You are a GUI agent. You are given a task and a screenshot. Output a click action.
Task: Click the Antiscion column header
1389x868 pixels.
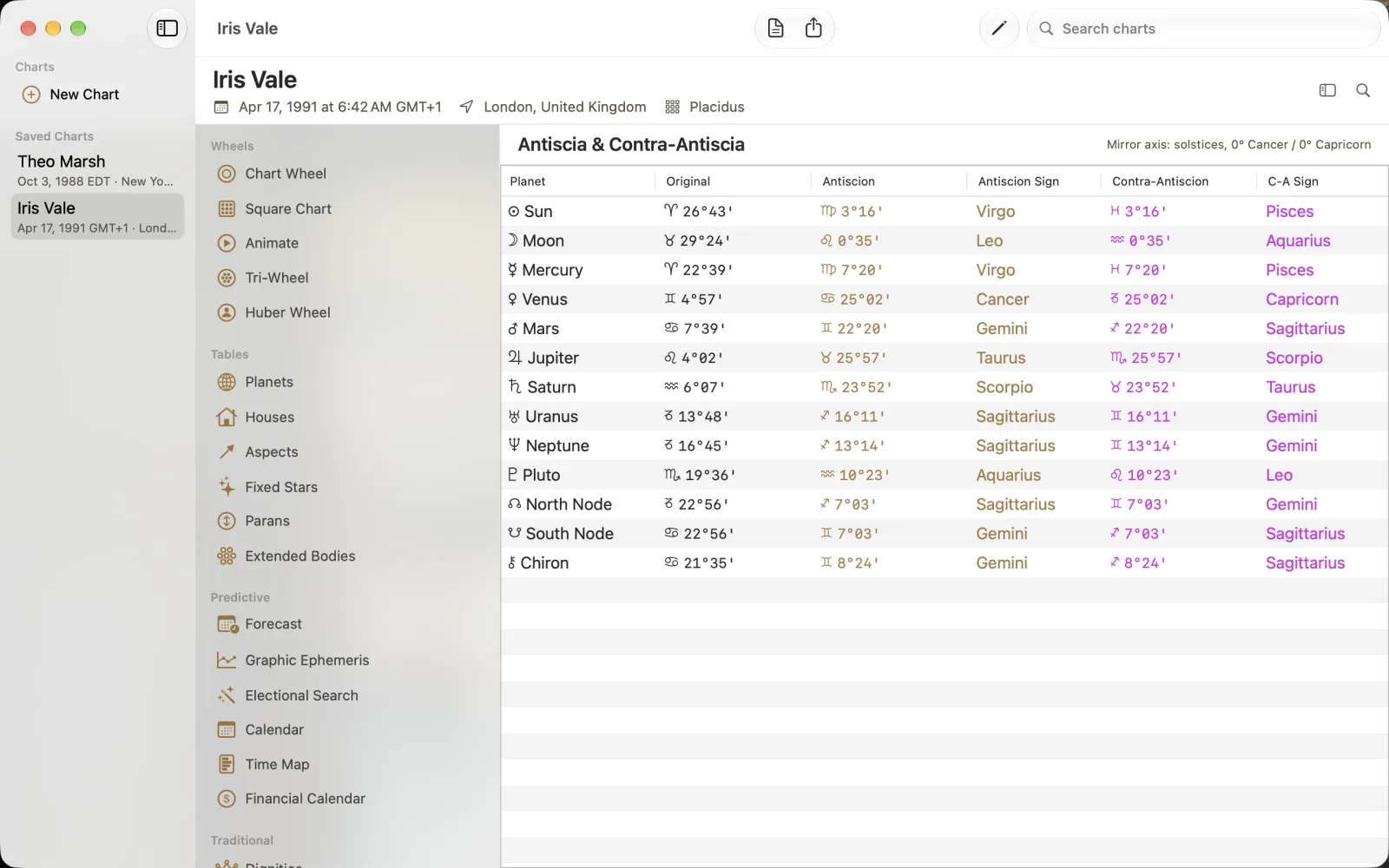(x=889, y=181)
